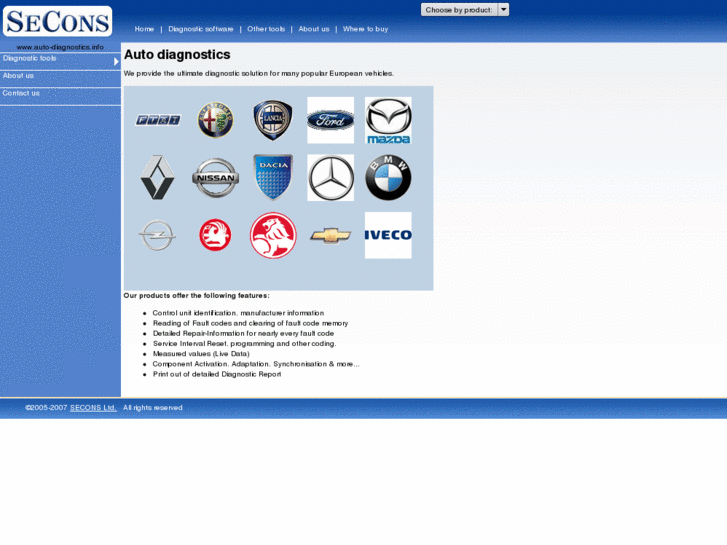Click the Auto diagnostics heading

click(x=177, y=55)
